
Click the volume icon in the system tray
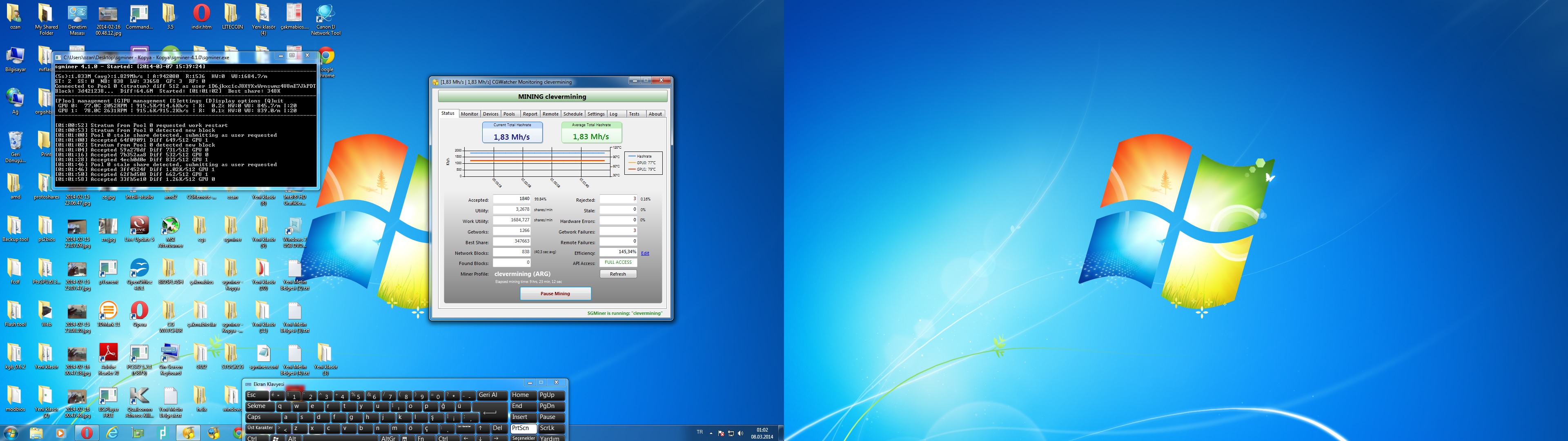[740, 433]
